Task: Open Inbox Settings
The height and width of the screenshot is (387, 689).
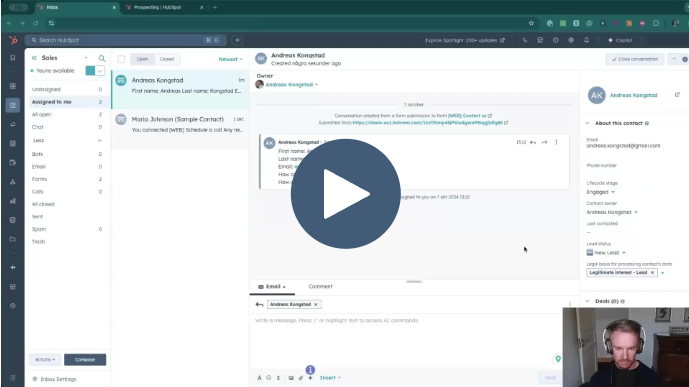Action: click(x=54, y=379)
